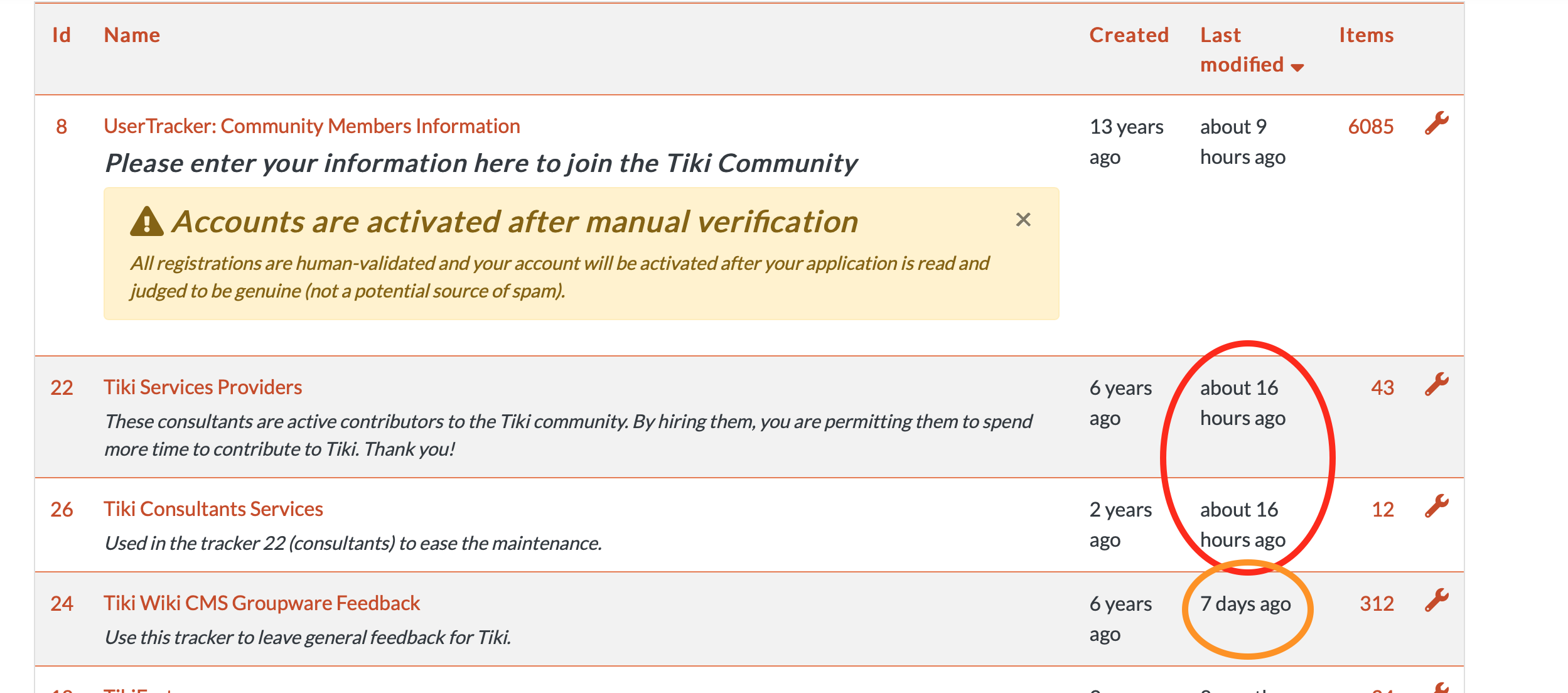The image size is (1568, 693).
Task: Open Tiki Wiki CMS Groupware Feedback tracker
Action: (262, 603)
